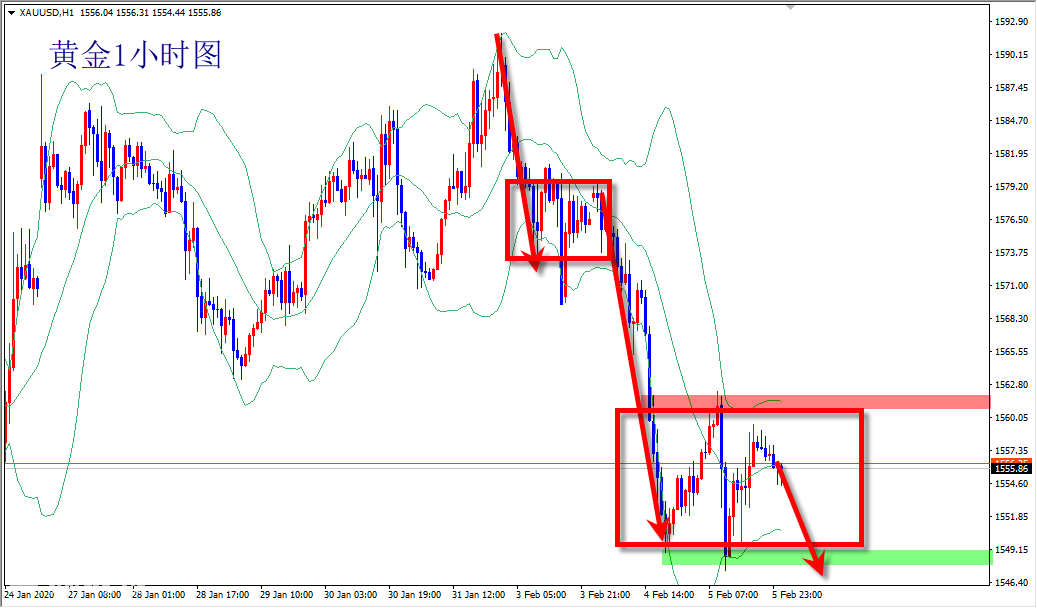Click the orange price label on axis
Viewport: 1037px width, 608px height.
click(x=1011, y=461)
